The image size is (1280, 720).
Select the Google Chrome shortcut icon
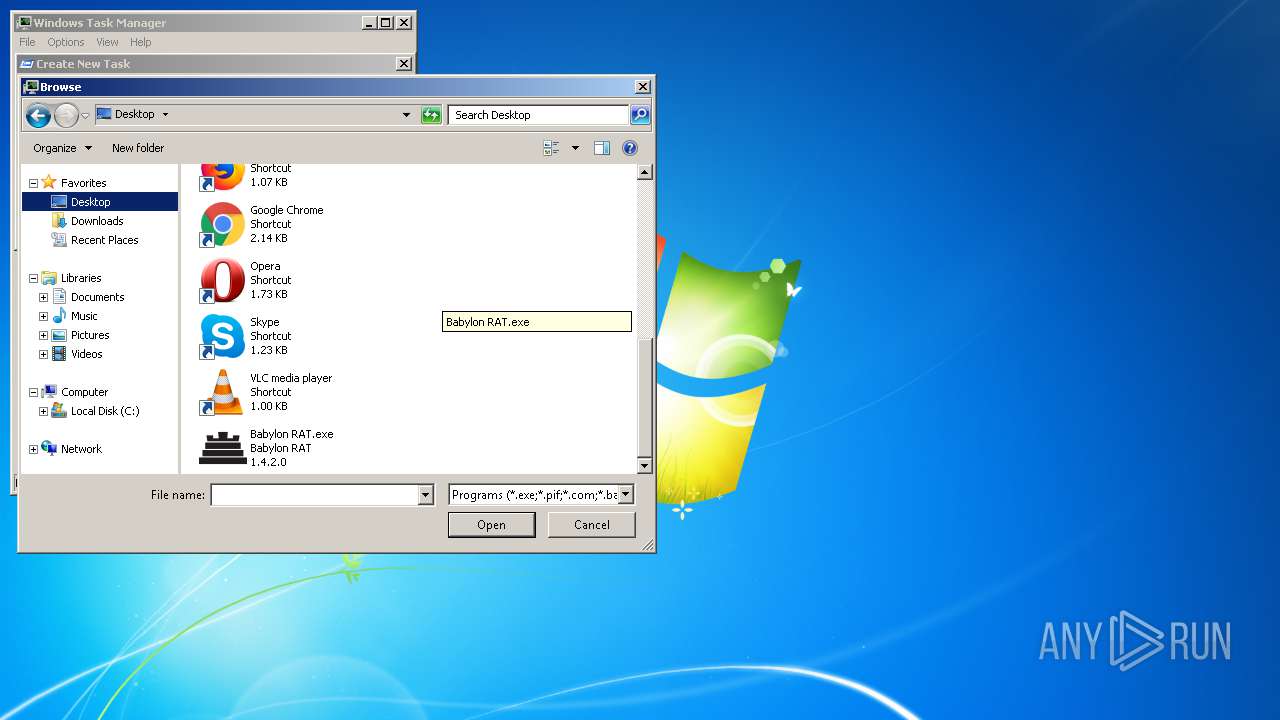click(222, 224)
